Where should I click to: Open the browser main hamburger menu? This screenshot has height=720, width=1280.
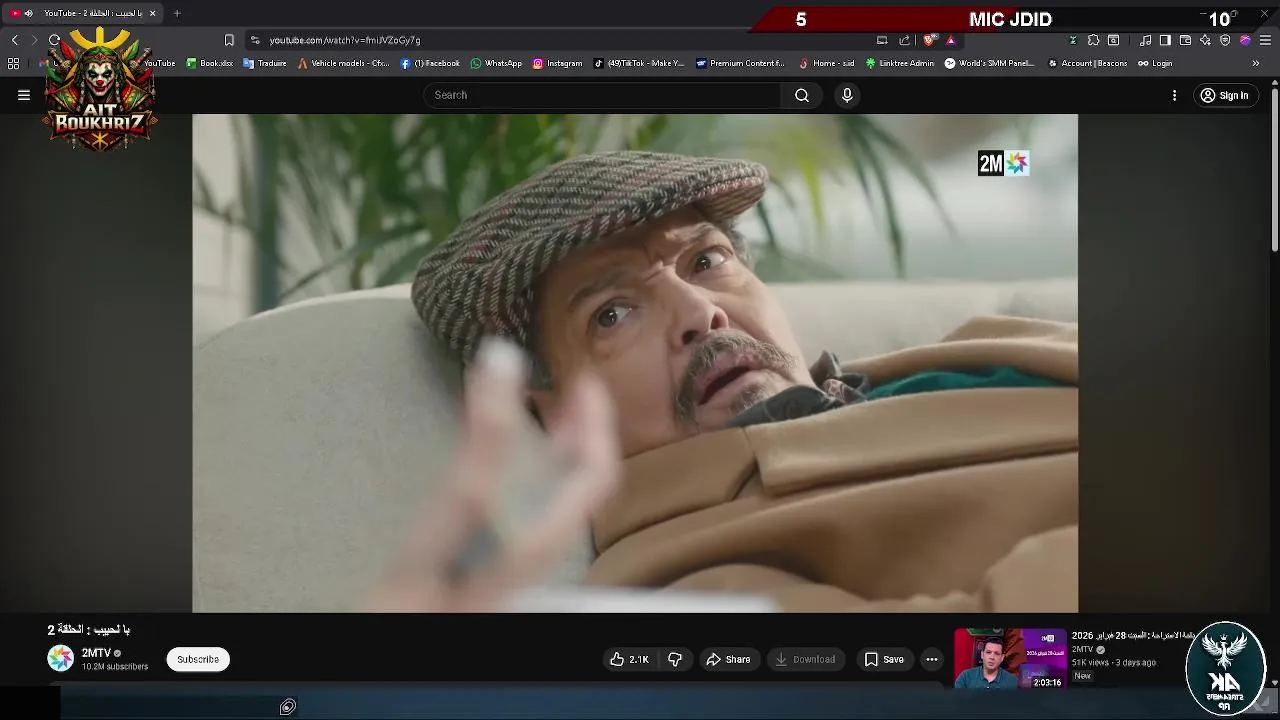click(x=1265, y=40)
